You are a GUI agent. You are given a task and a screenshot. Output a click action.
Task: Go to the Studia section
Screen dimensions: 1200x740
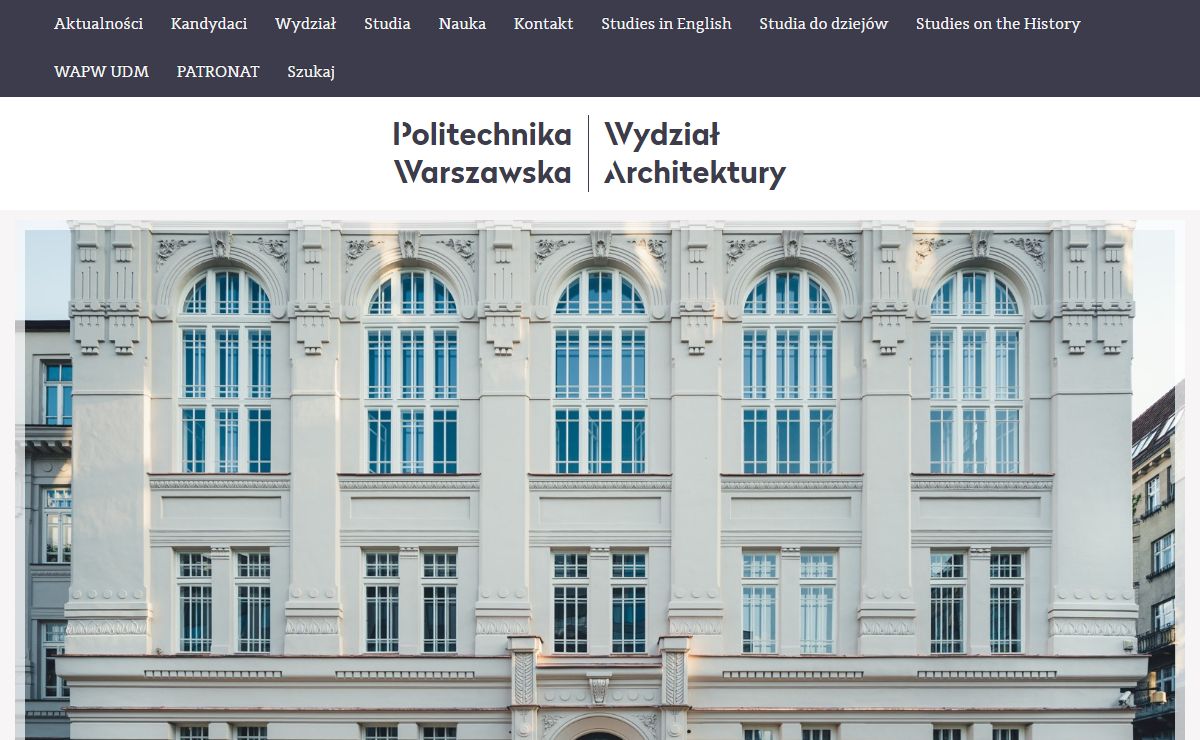point(387,24)
